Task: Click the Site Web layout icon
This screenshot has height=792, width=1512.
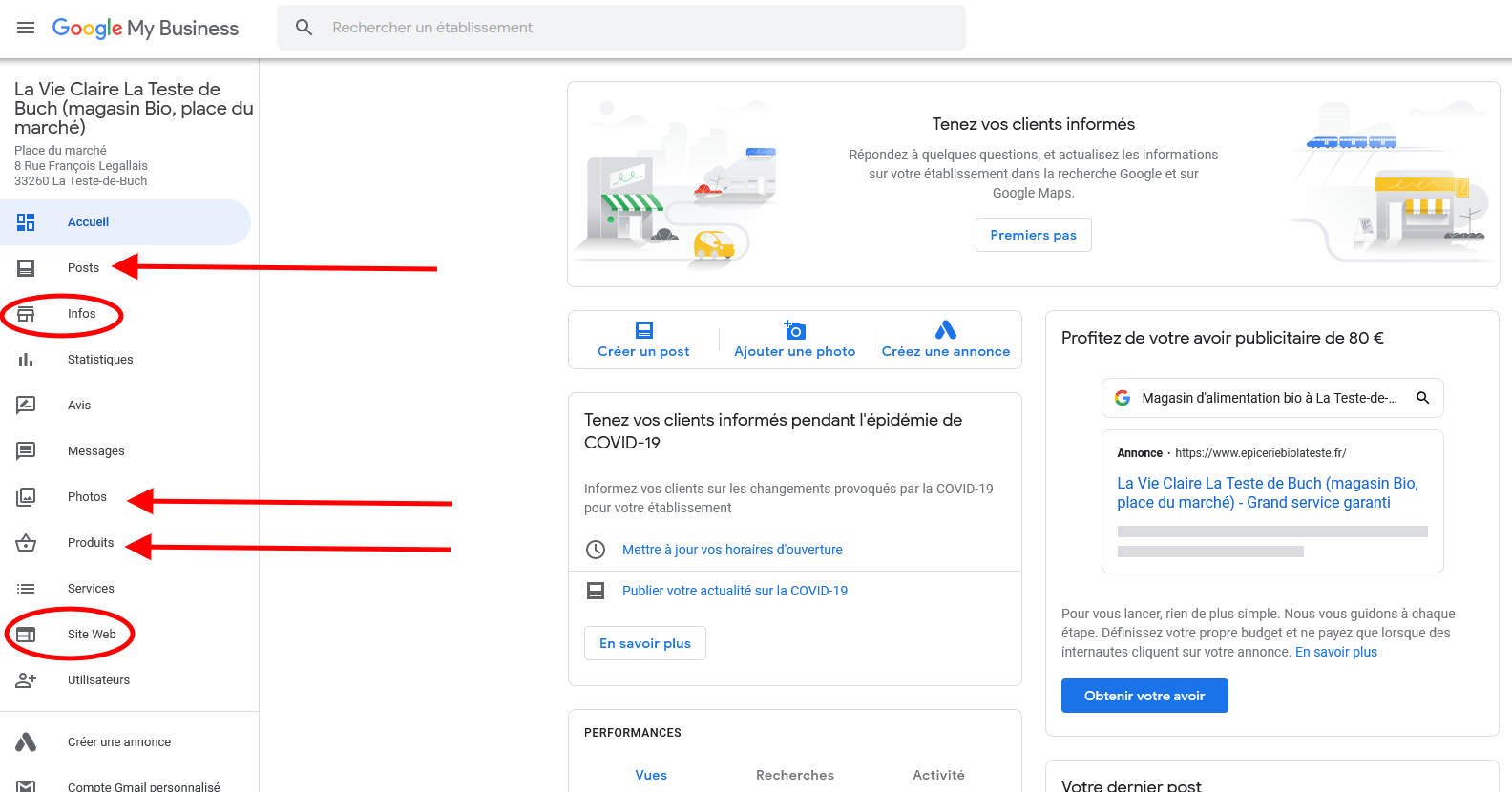Action: click(x=26, y=635)
